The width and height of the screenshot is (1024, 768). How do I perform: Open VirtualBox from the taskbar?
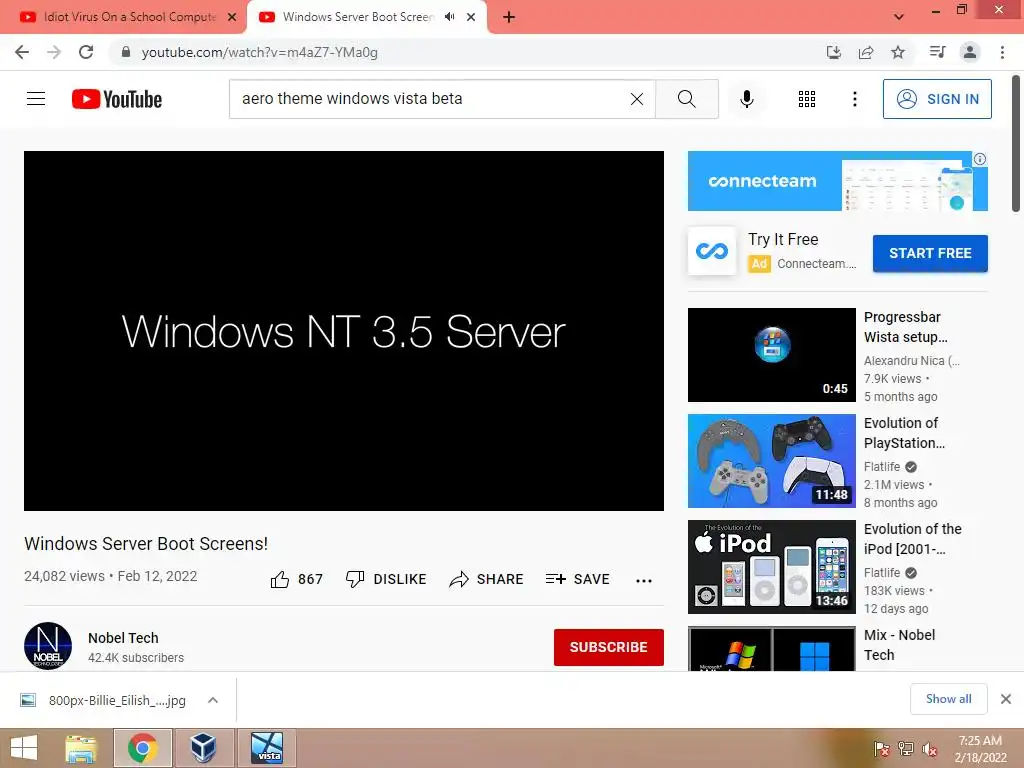pyautogui.click(x=203, y=748)
